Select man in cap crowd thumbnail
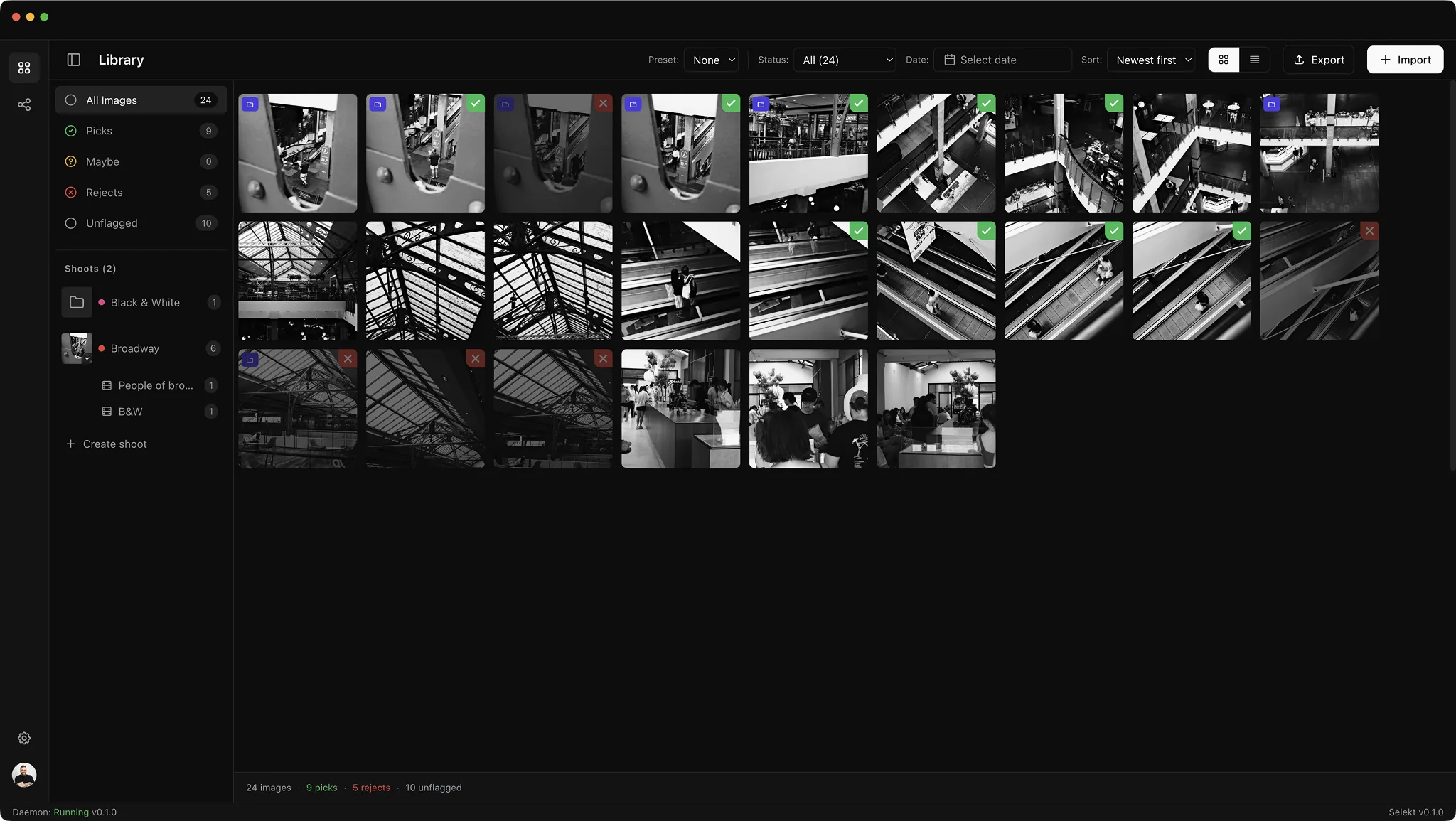1456x821 pixels. coord(808,408)
